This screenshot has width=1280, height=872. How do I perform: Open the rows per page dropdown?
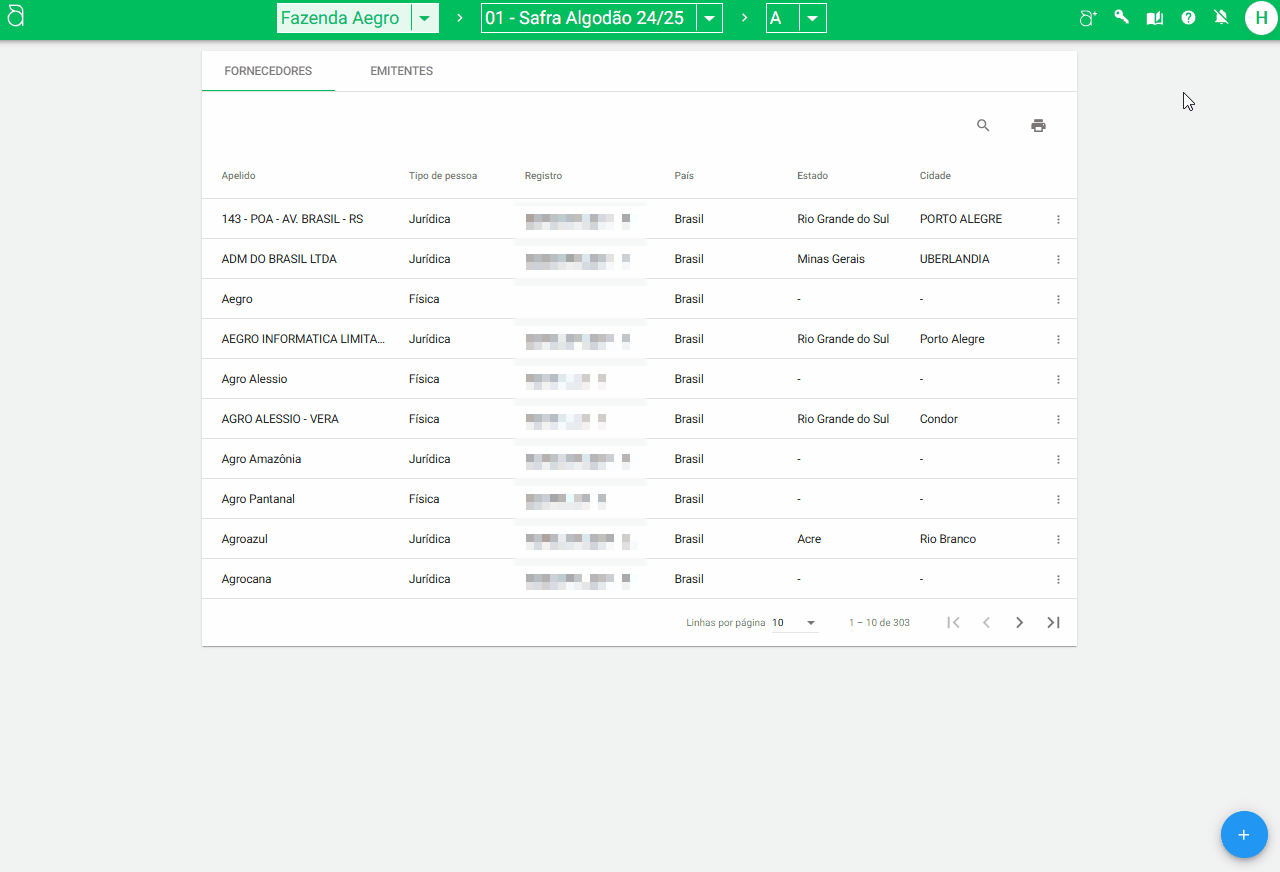click(795, 623)
